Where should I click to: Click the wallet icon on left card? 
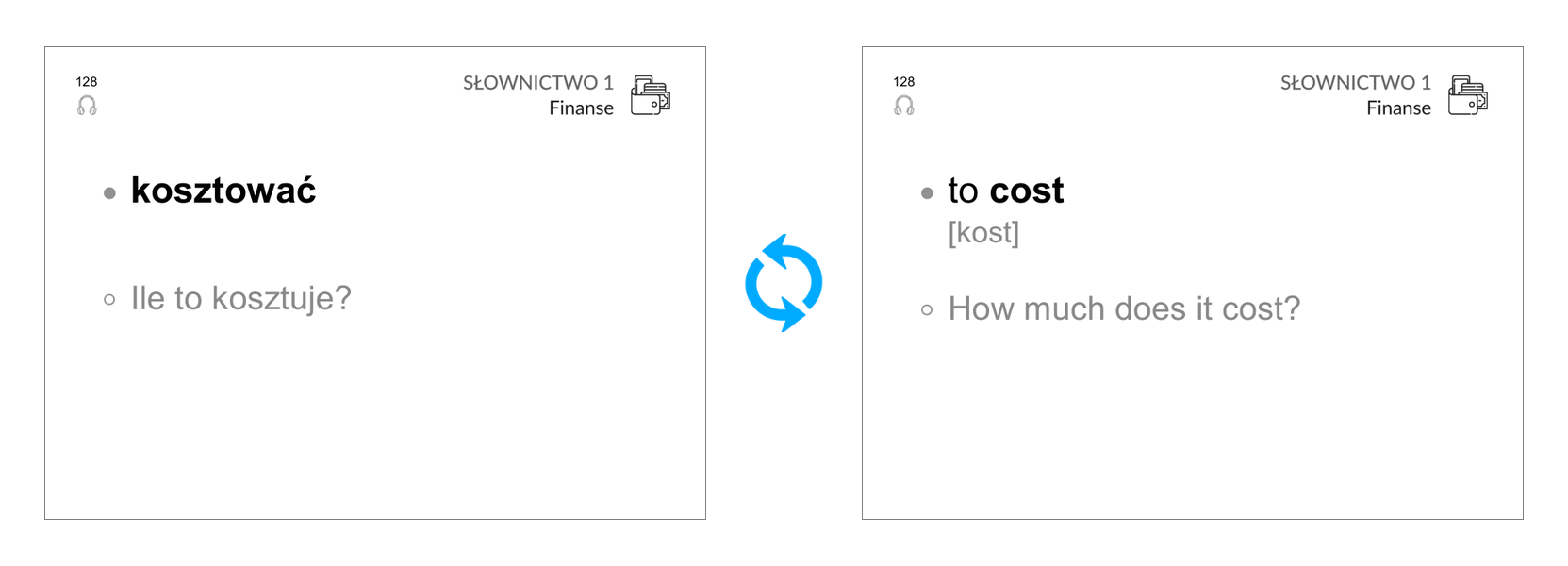coord(651,95)
